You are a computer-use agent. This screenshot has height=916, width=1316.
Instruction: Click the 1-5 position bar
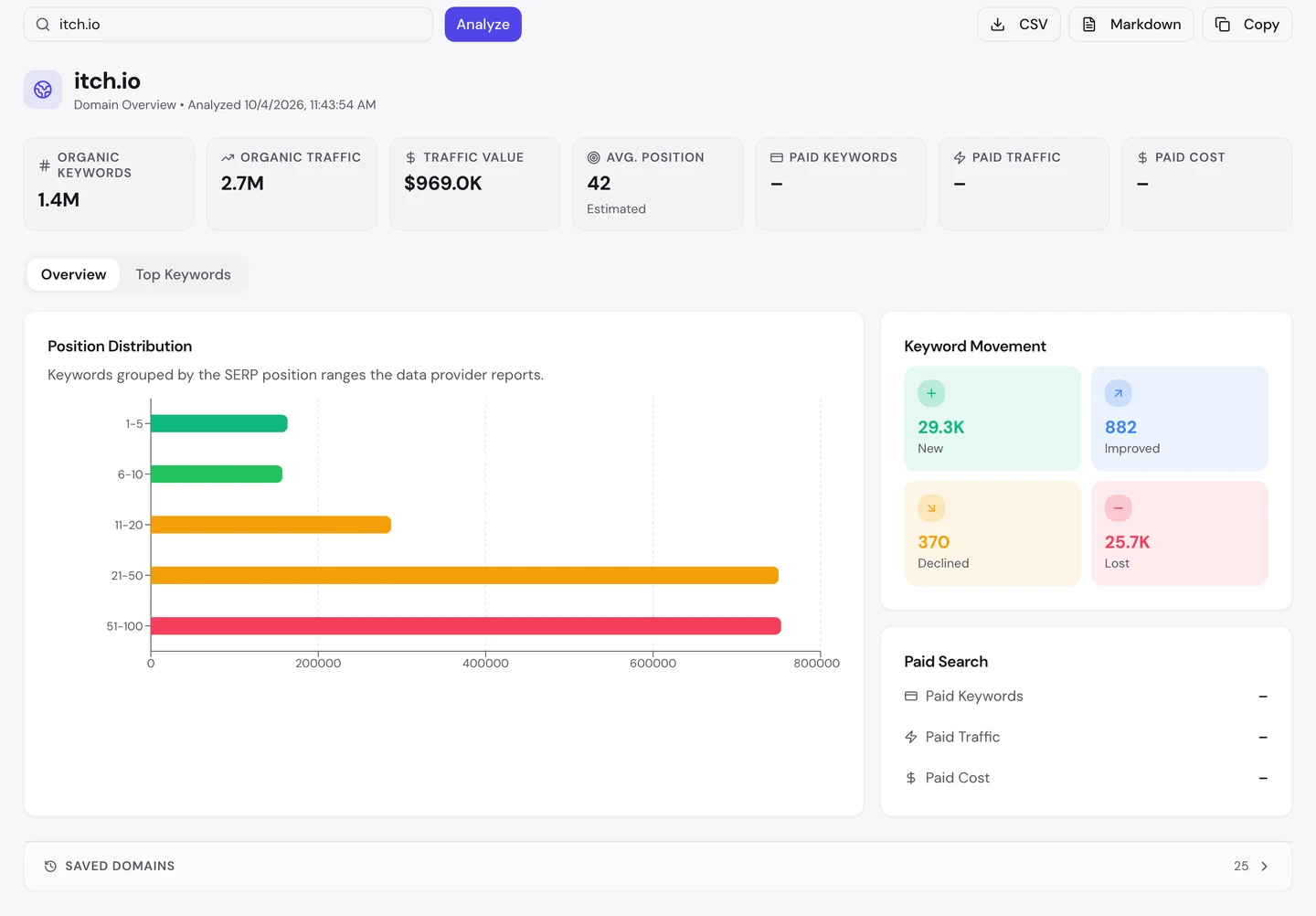tap(219, 423)
